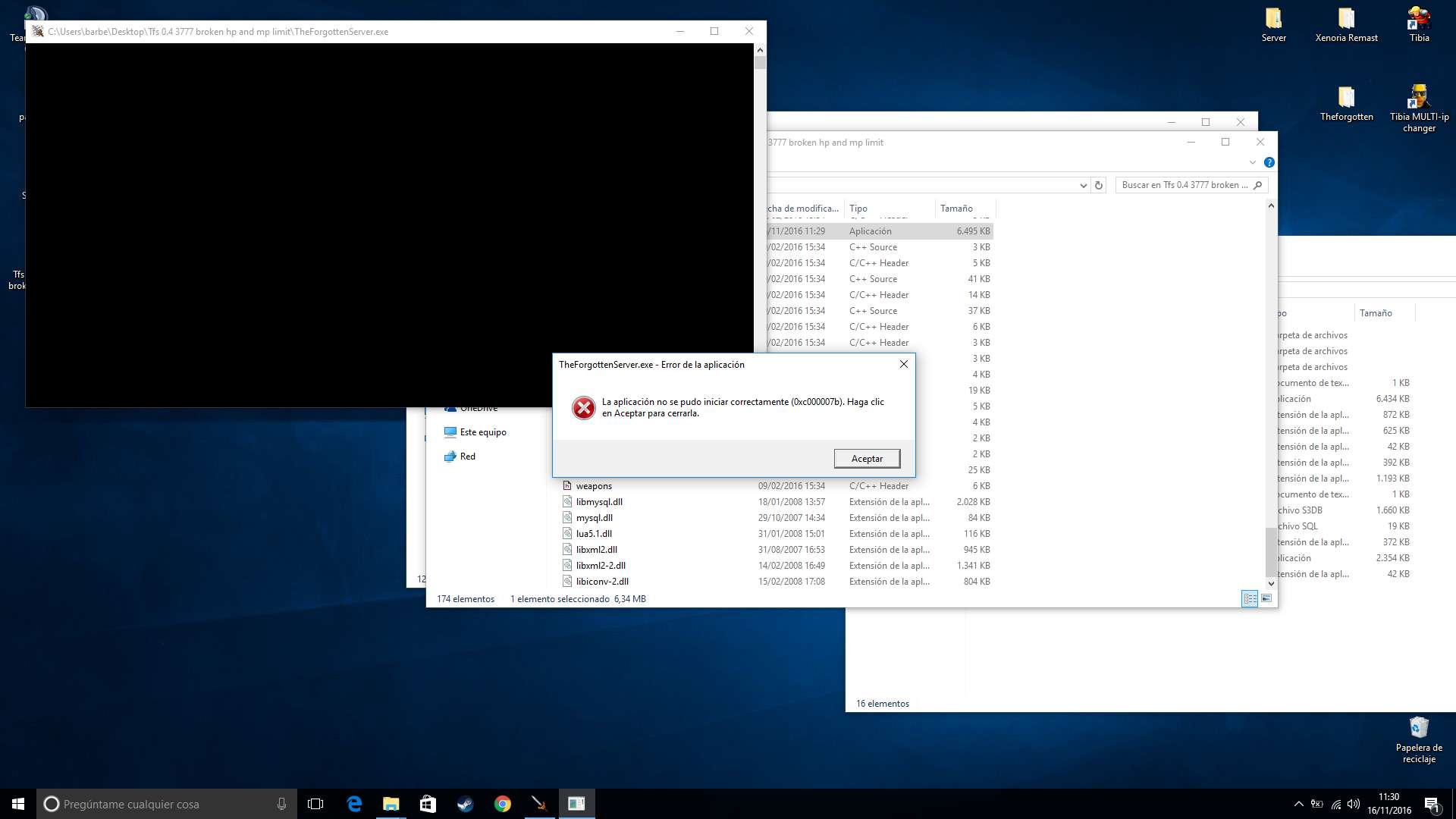Select the Xenoria Remast desktop folder

point(1346,24)
